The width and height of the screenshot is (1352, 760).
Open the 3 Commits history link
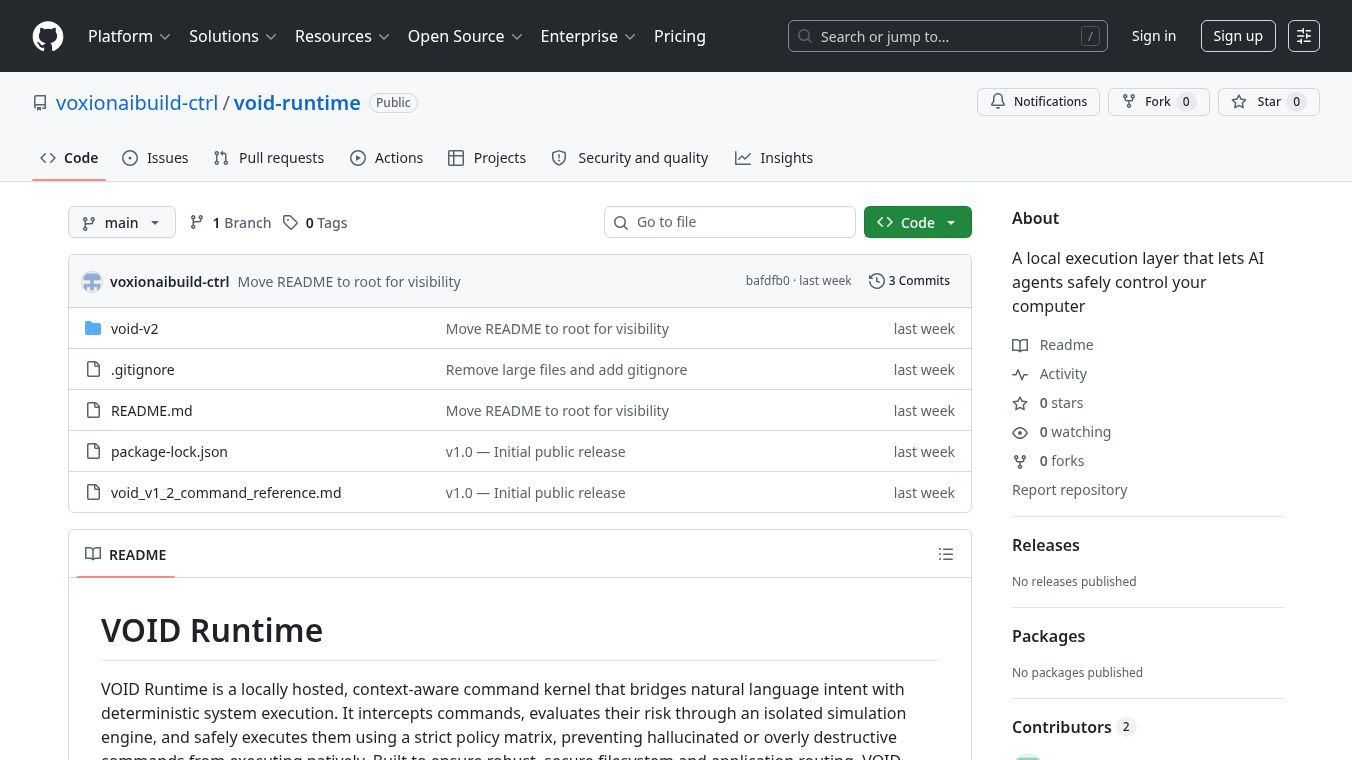tap(909, 281)
